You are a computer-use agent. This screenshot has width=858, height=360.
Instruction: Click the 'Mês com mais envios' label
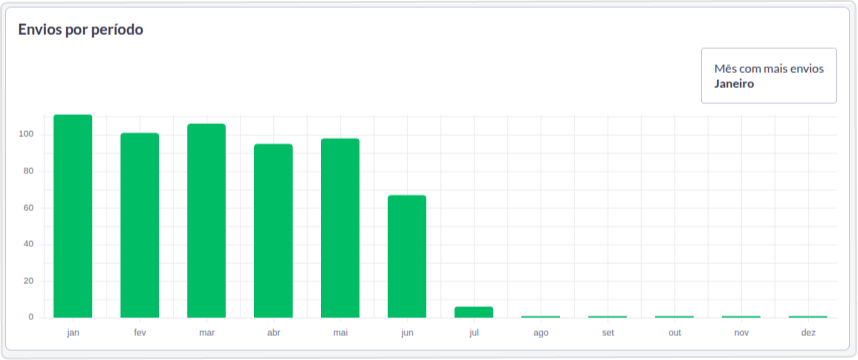769,69
